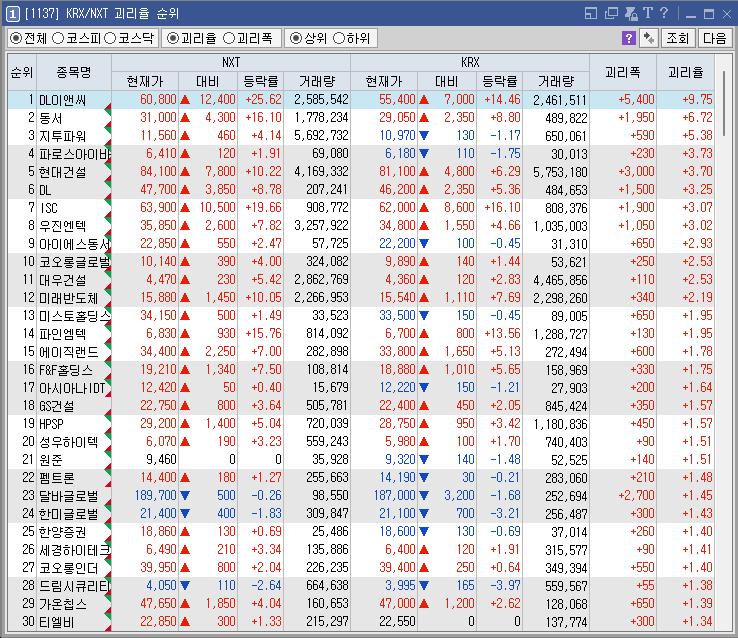This screenshot has height=638, width=738.
Task: Click the 괴리폭 column header
Action: click(623, 72)
